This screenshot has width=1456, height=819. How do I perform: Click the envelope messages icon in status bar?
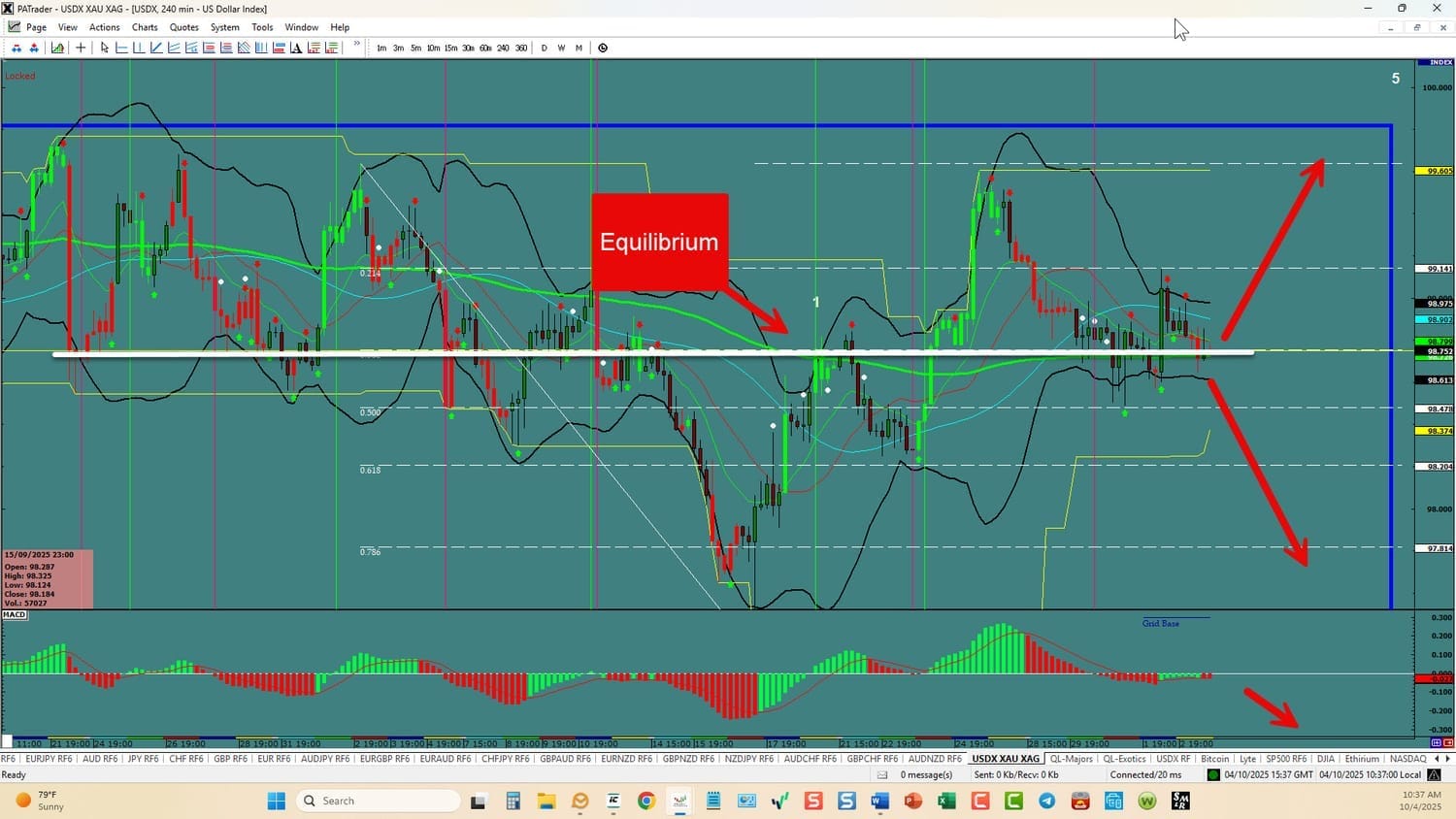882,775
